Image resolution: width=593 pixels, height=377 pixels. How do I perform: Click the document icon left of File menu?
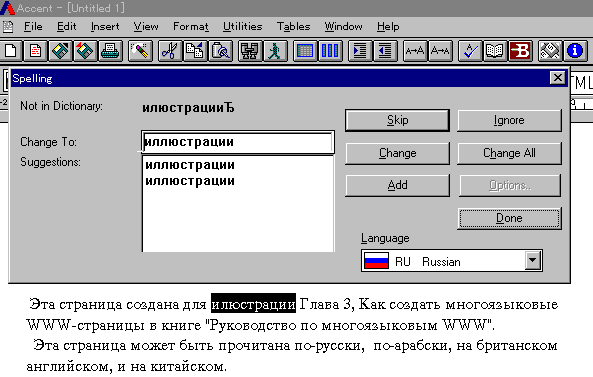(8, 26)
